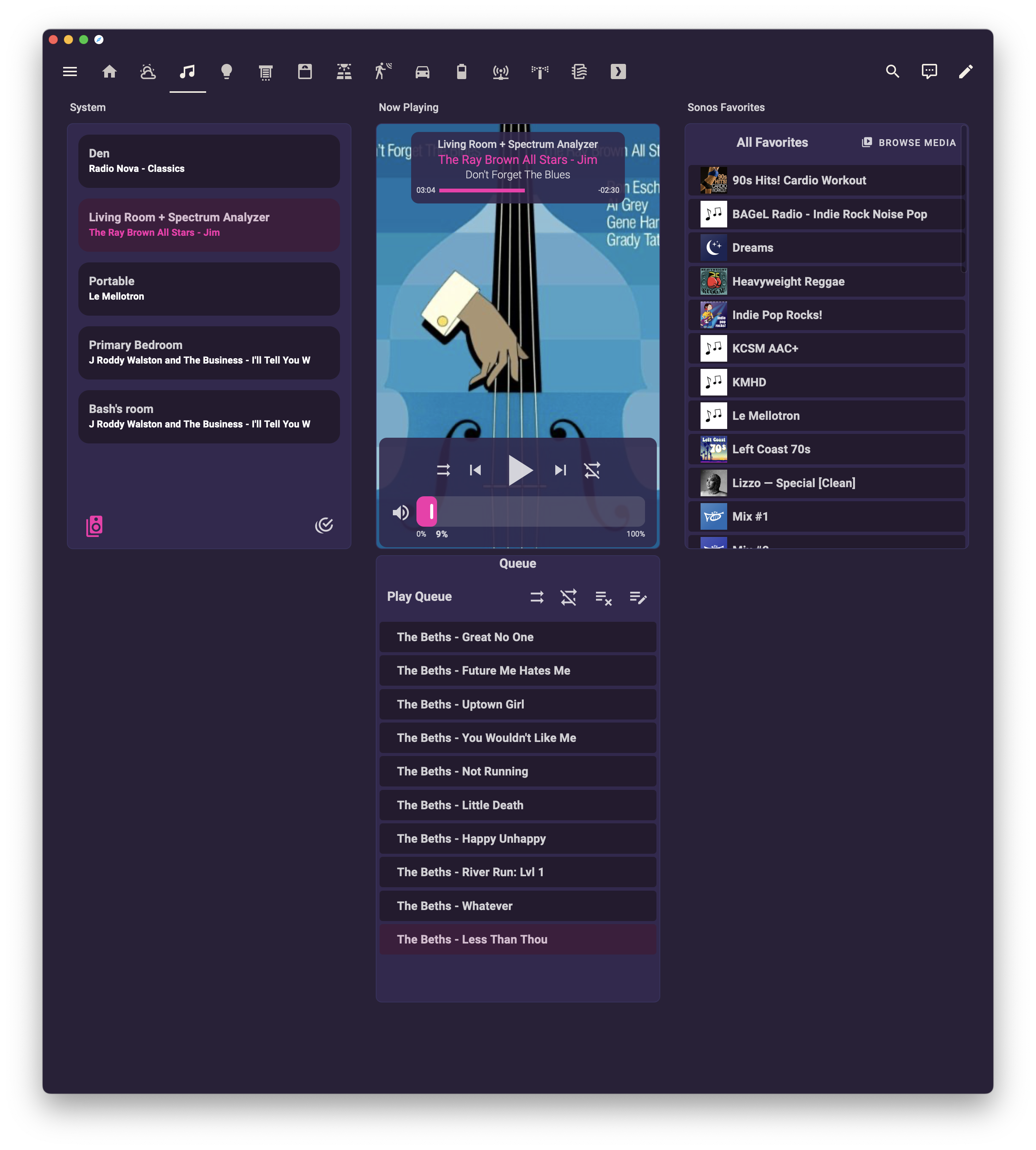Screen dimensions: 1036x1150
Task: Click the edit queue pencil-list icon
Action: (x=638, y=597)
